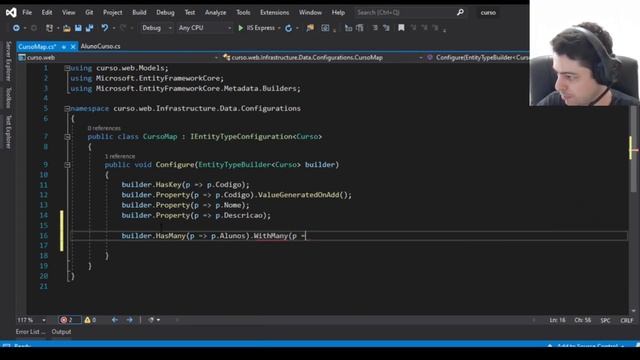Viewport: 640px width, 360px height.
Task: Collapse the using directives block
Action: click(x=67, y=68)
